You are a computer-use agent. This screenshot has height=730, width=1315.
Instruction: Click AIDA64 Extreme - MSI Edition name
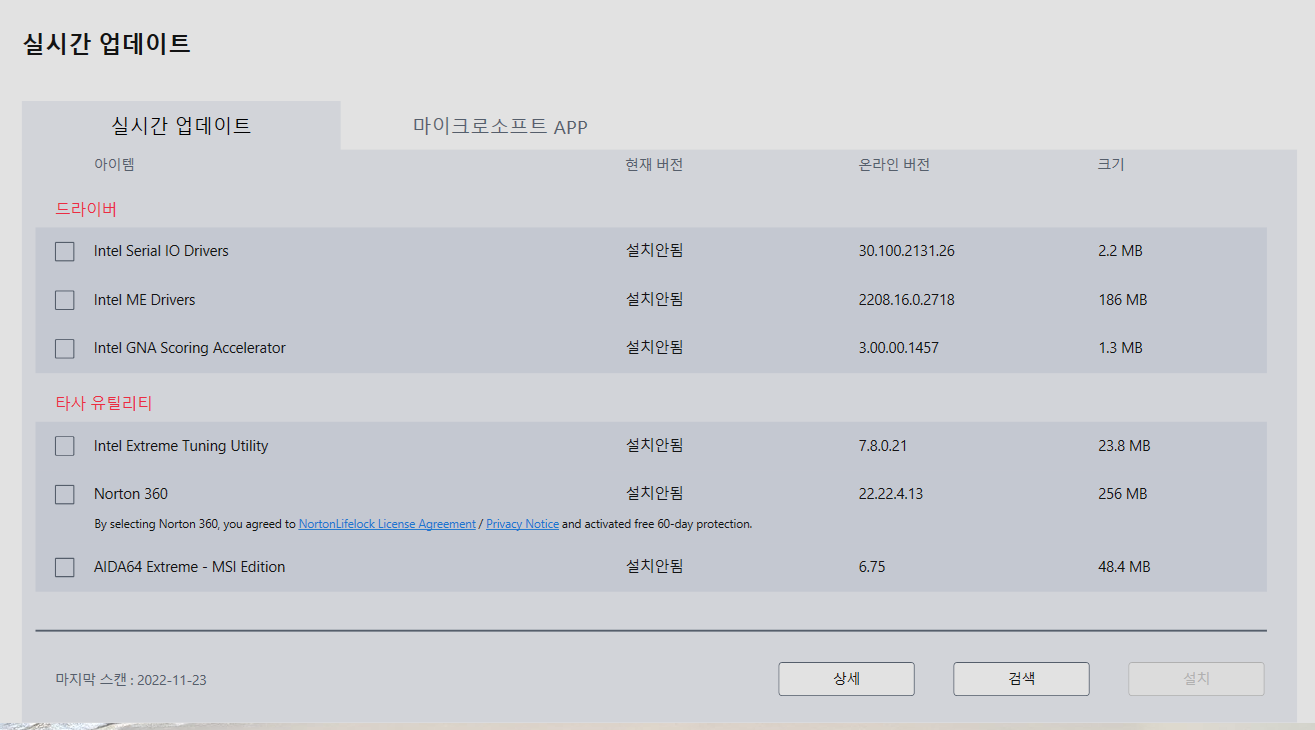(x=190, y=567)
